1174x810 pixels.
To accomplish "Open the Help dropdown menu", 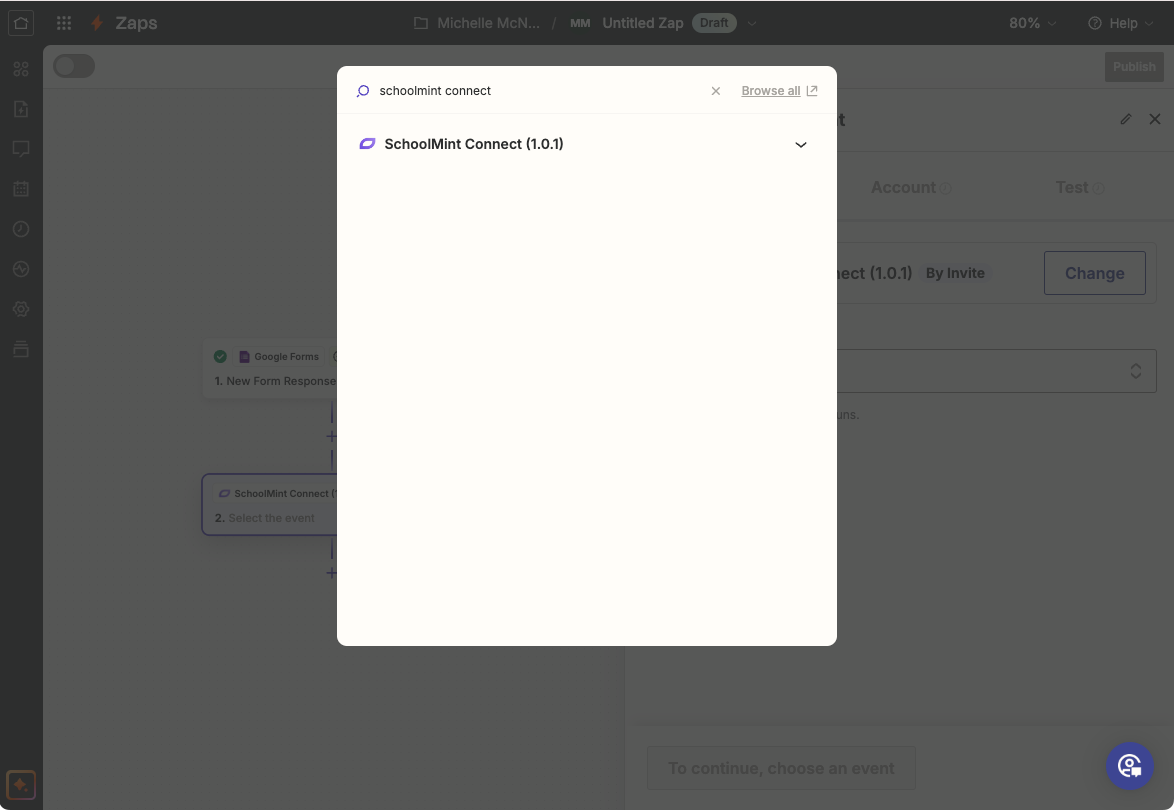I will click(1121, 23).
